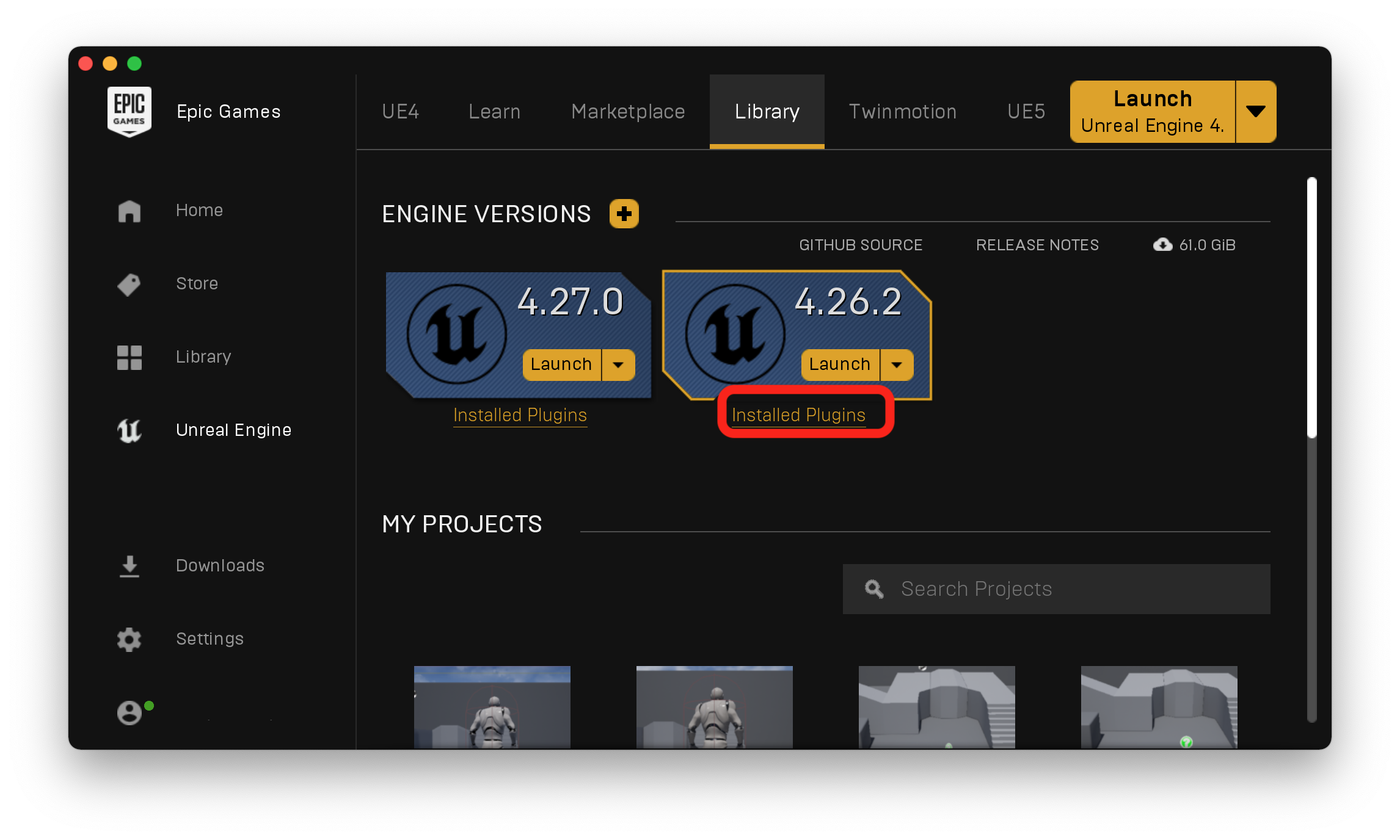Image resolution: width=1400 pixels, height=840 pixels.
Task: Open Home from the sidebar house icon
Action: [x=129, y=211]
